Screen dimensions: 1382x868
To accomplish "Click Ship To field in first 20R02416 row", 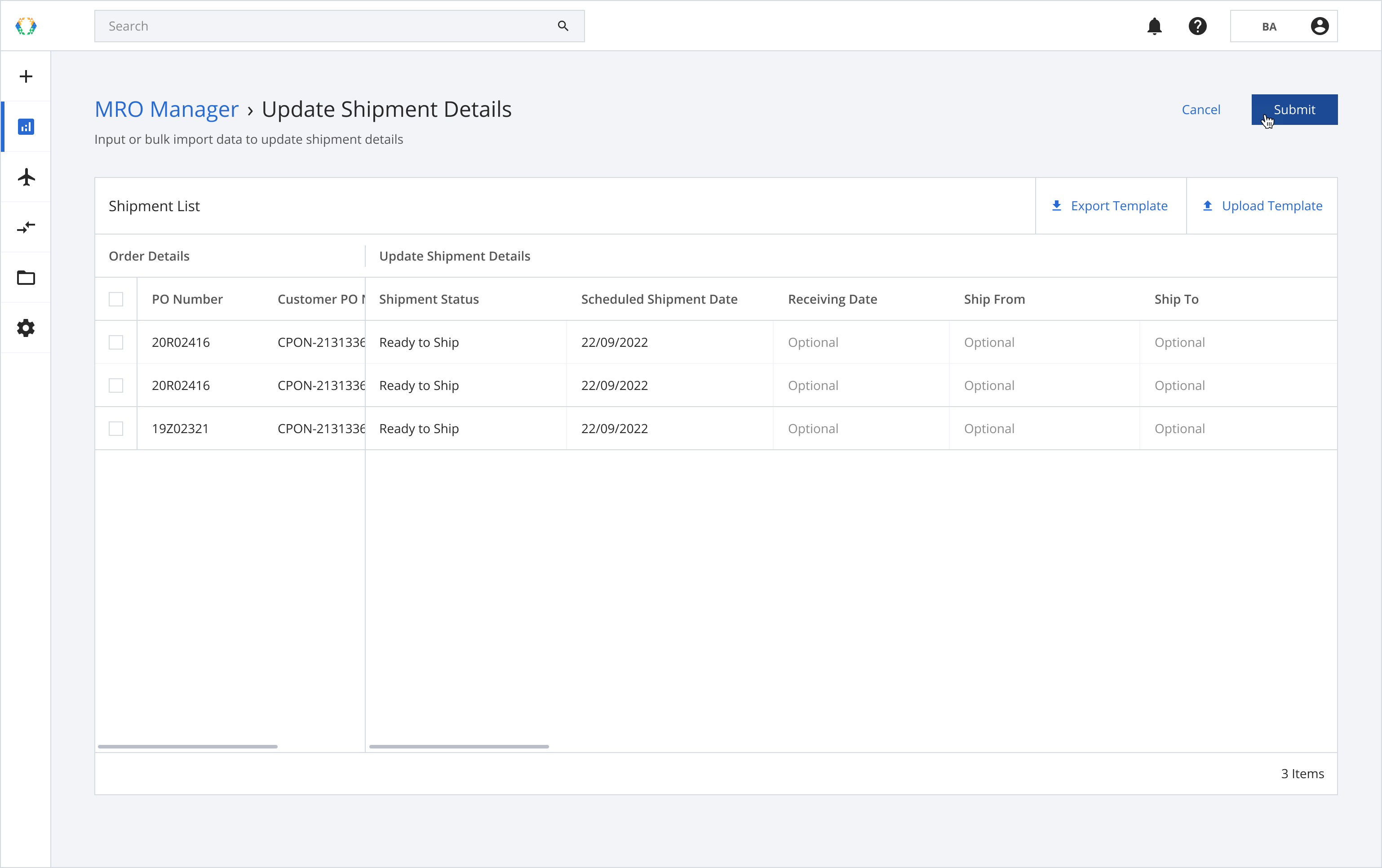I will (1238, 342).
